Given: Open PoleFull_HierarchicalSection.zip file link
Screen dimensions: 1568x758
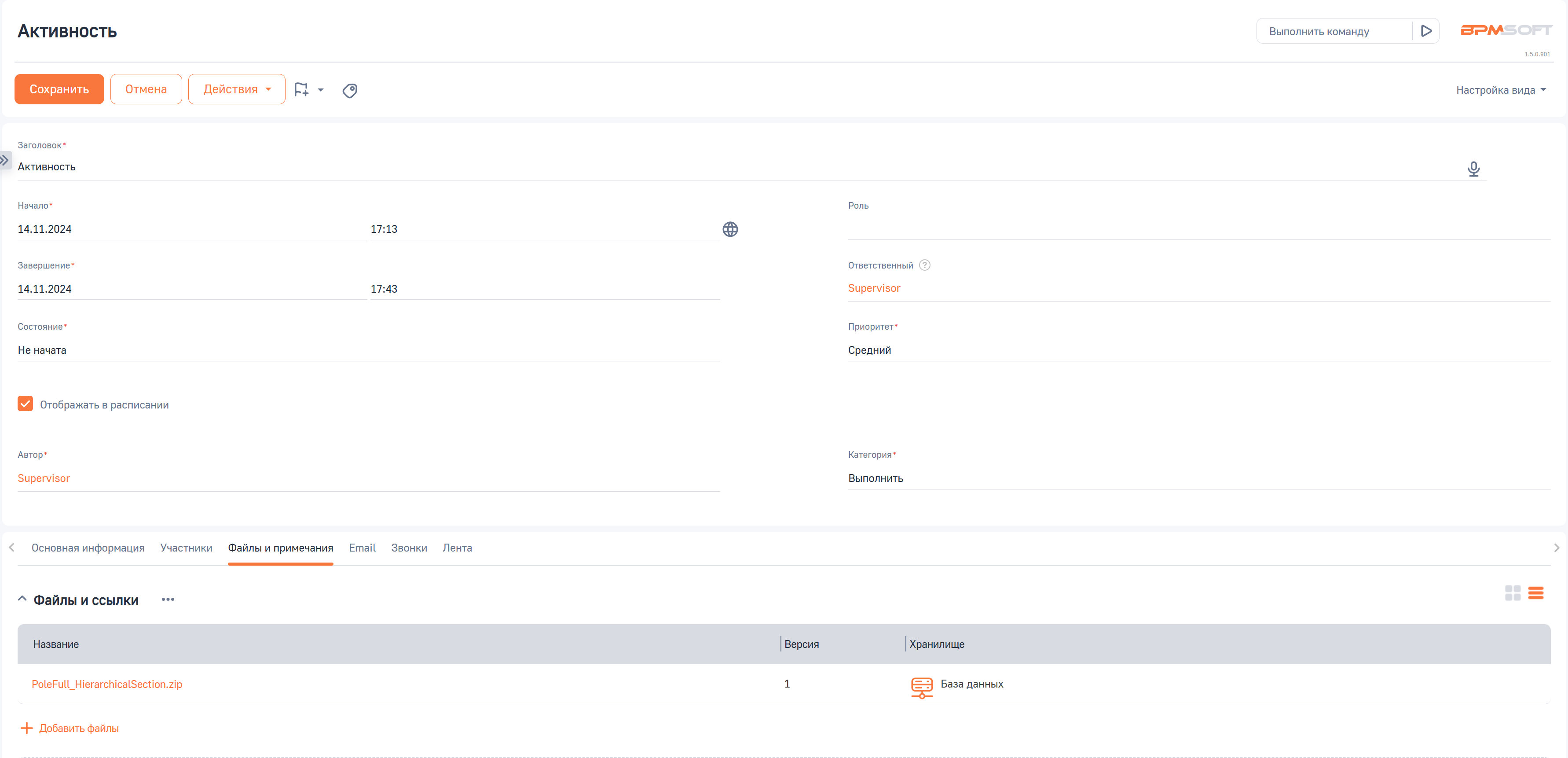Looking at the screenshot, I should point(107,684).
